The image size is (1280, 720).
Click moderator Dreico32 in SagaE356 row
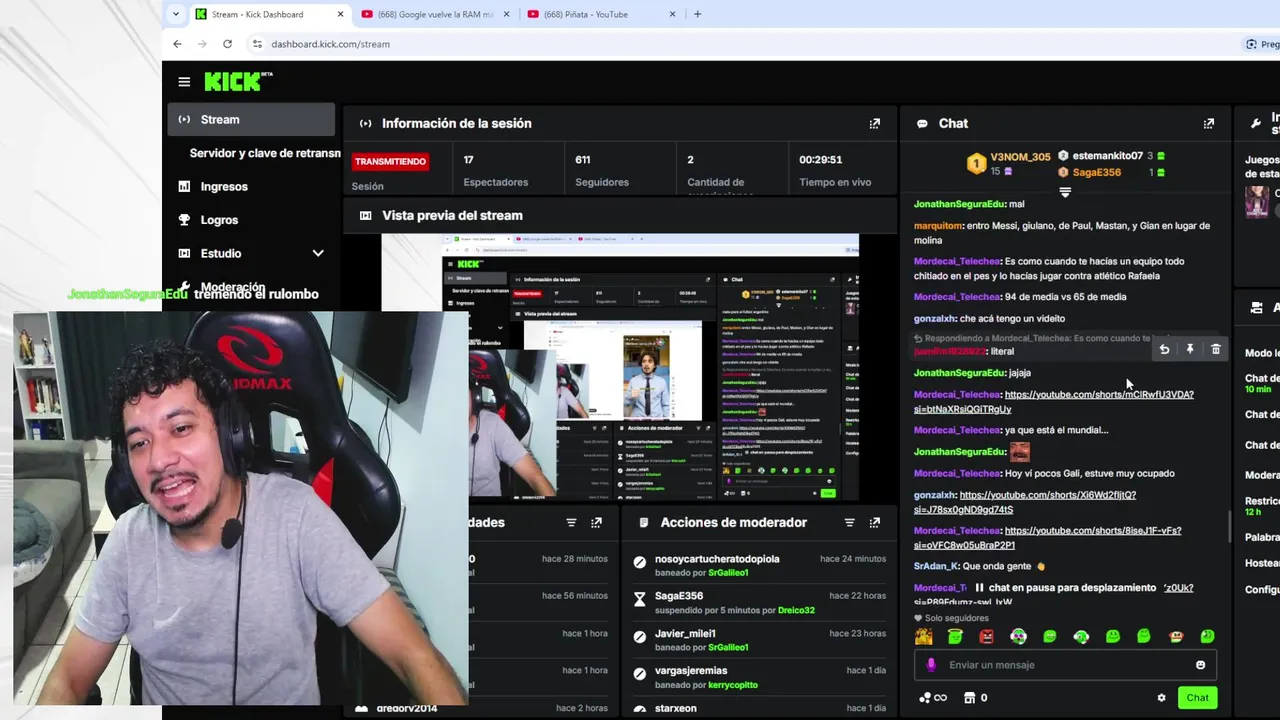tap(796, 610)
